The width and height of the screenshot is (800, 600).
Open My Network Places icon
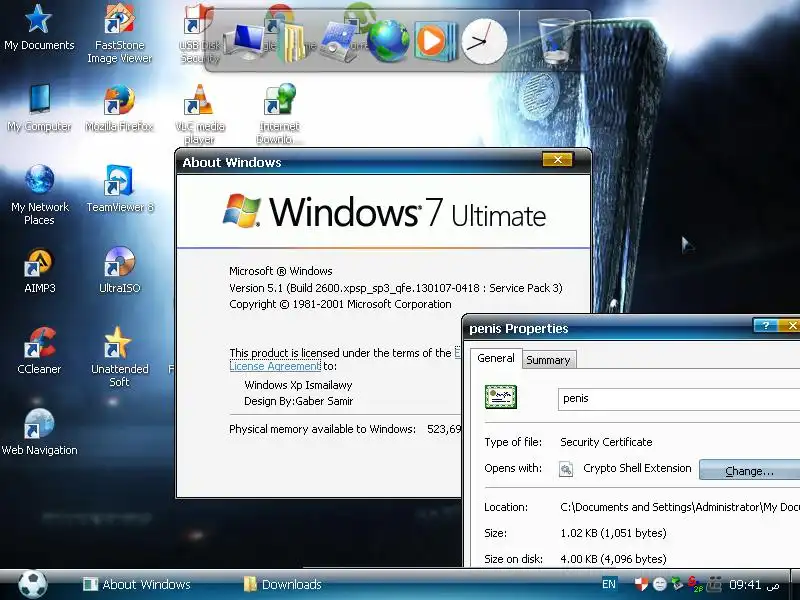(x=39, y=195)
